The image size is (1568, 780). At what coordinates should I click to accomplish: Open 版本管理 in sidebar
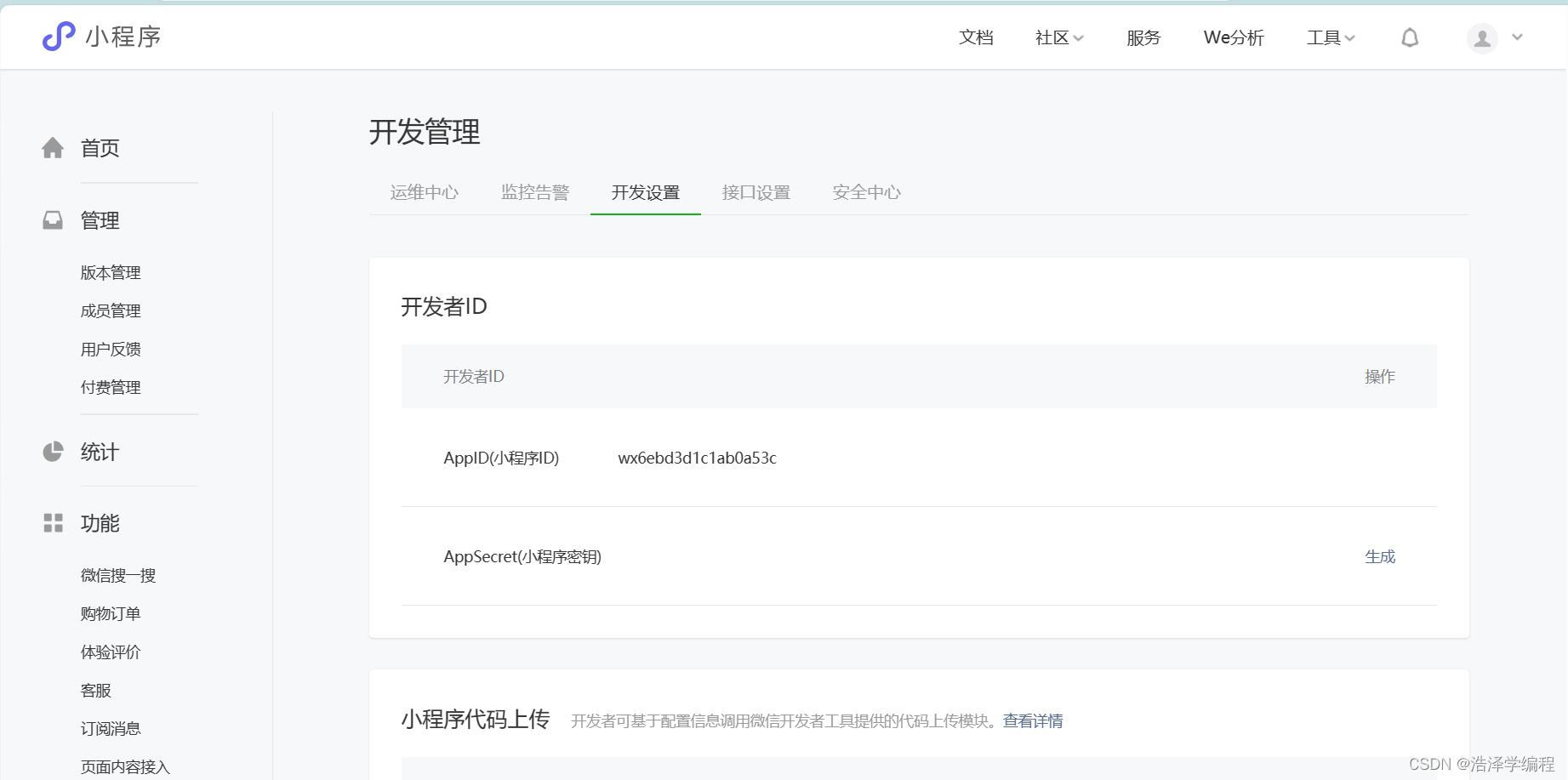tap(111, 273)
